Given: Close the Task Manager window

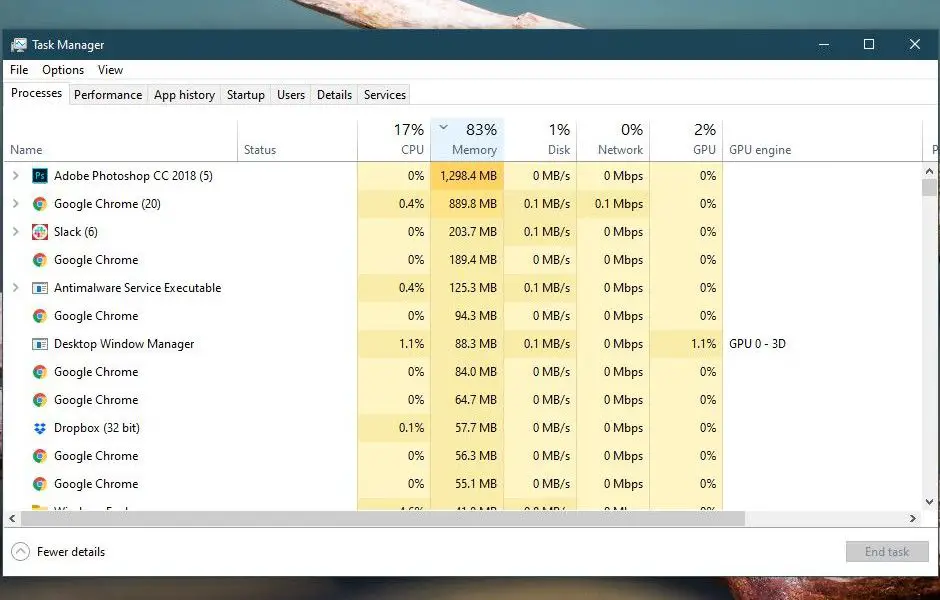Looking at the screenshot, I should tap(915, 44).
